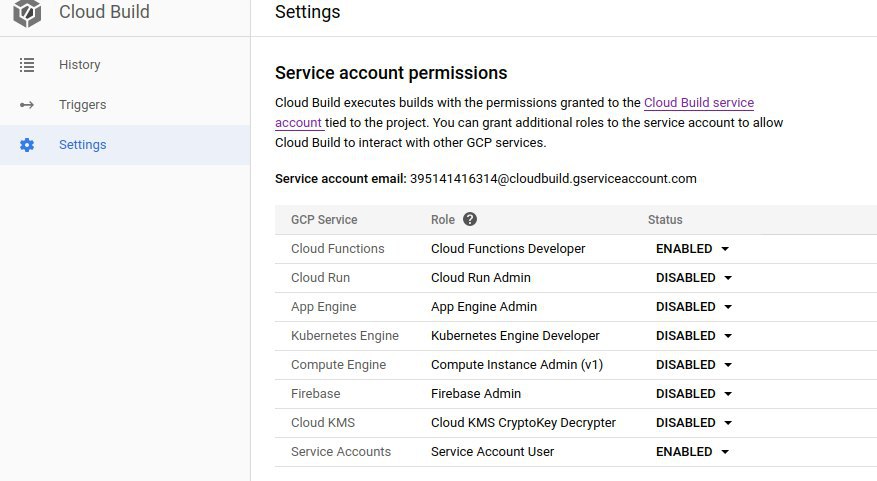Open the History menu item
877x481 pixels.
point(125,65)
